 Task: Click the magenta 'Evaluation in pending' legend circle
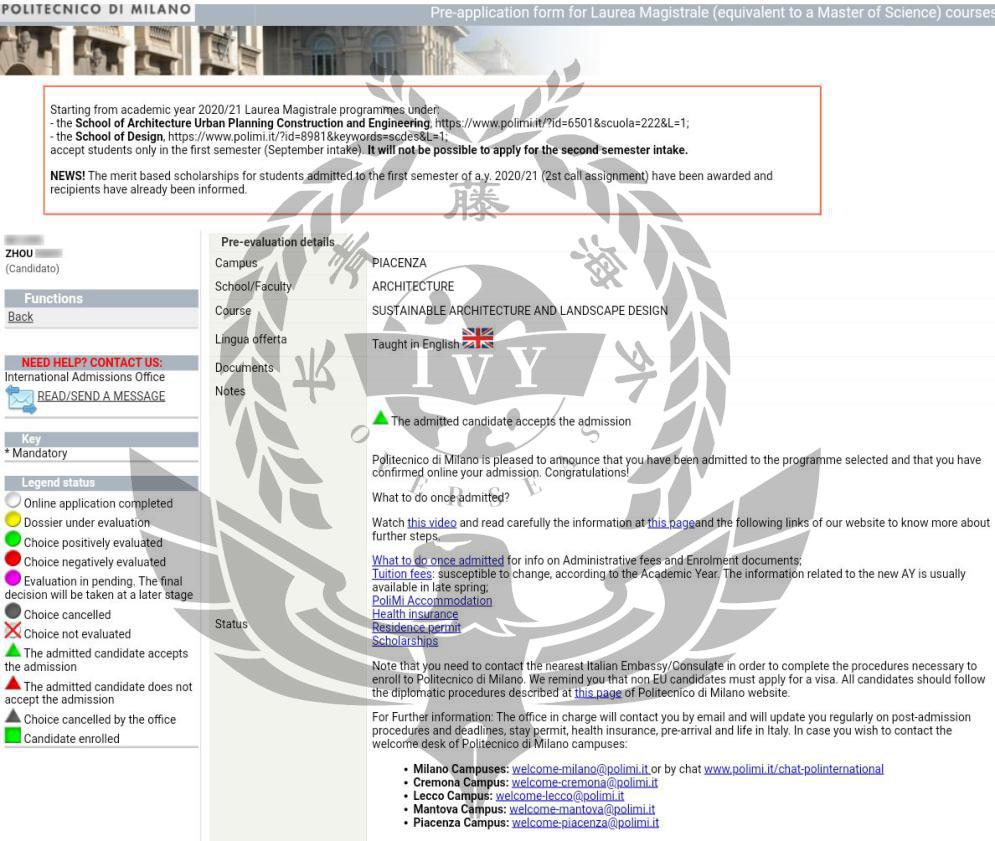[x=13, y=578]
